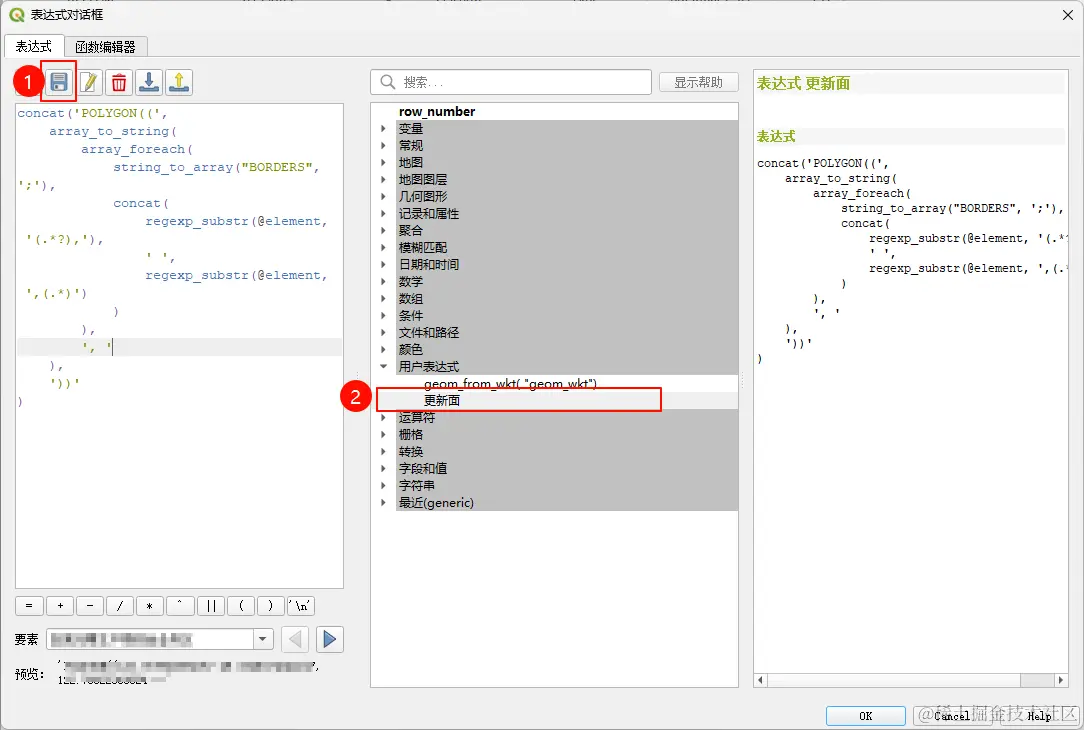
Task: Expand the 几何图形 function group
Action: [384, 196]
